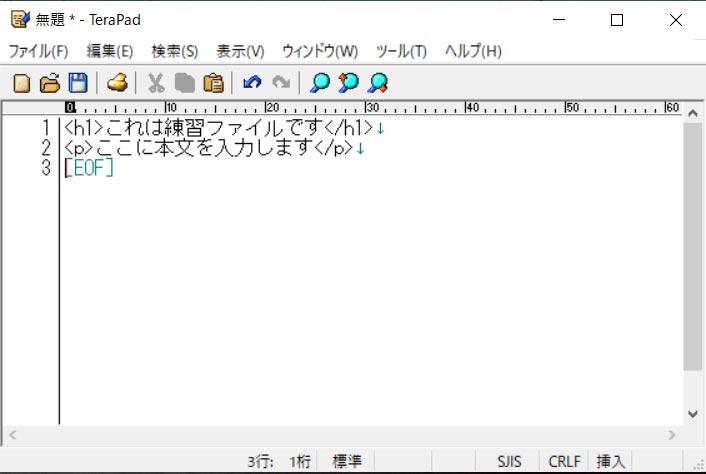The image size is (706, 474).
Task: Open the 表示(V) menu
Action: 240,51
